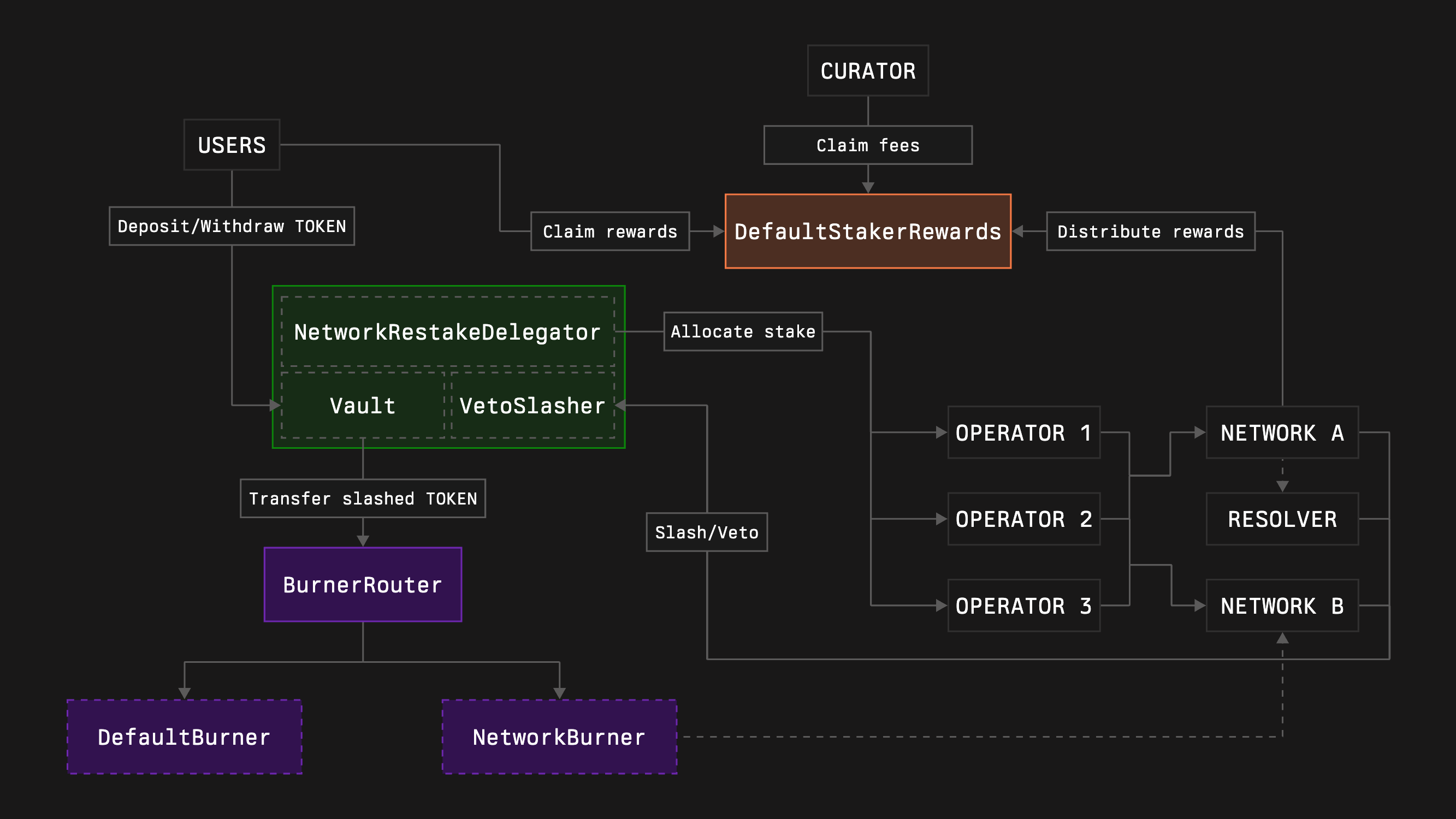Select the NetworkRestakeDelegator module
The image size is (1456, 819).
click(447, 333)
